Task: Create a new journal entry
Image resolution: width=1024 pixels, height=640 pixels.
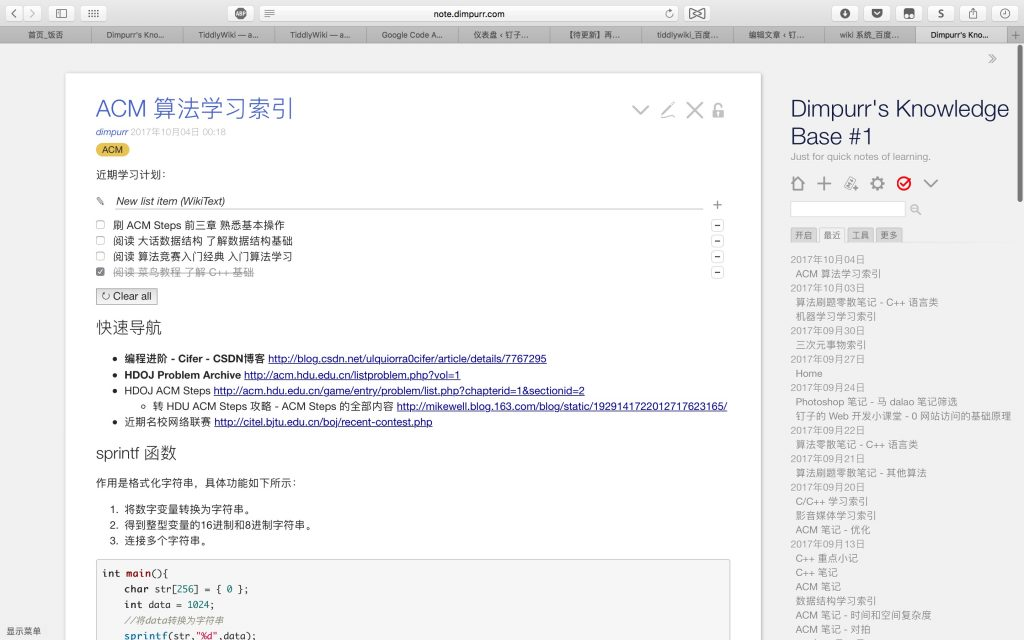Action: [852, 183]
